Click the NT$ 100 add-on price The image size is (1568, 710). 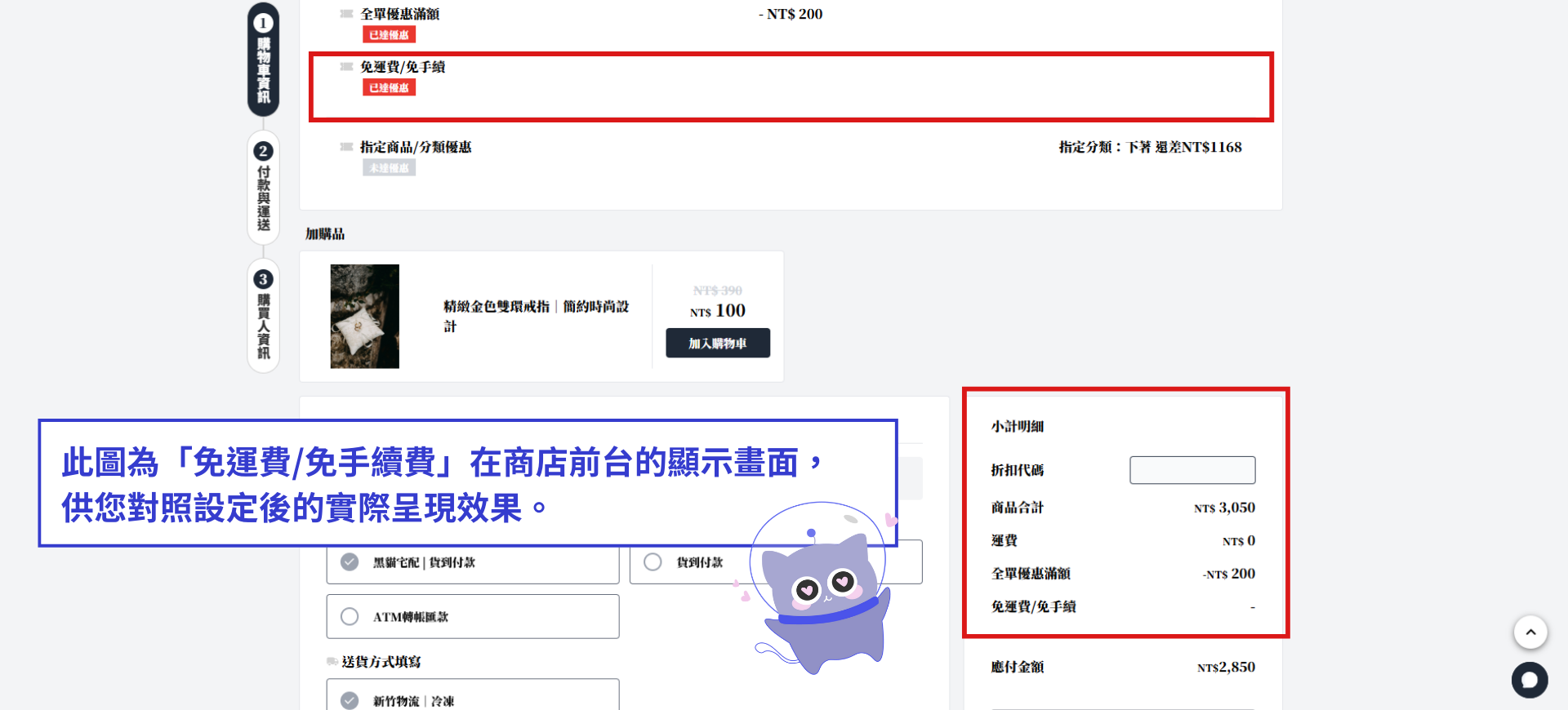[x=718, y=311]
